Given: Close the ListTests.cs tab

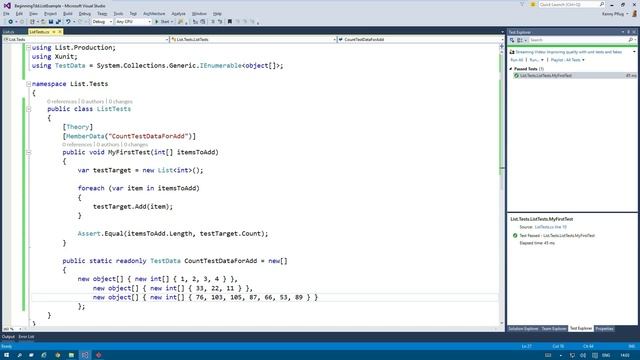Looking at the screenshot, I should point(60,32).
